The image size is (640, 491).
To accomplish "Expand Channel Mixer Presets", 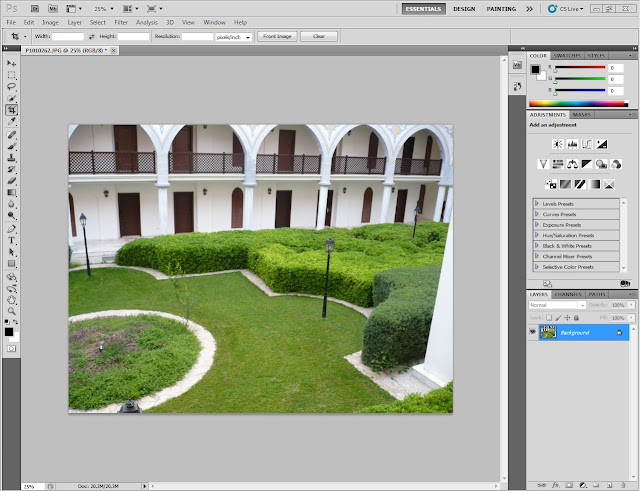I will point(537,256).
